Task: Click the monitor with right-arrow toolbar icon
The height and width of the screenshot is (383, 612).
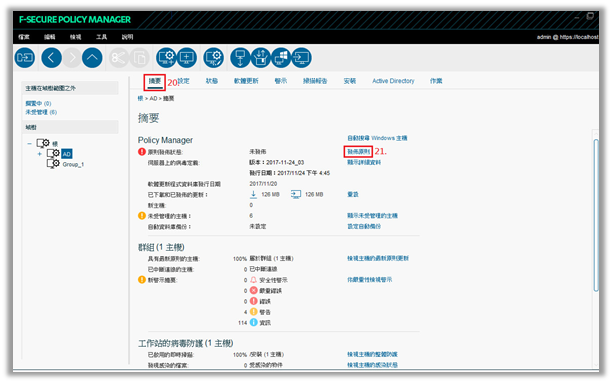Action: coord(301,58)
